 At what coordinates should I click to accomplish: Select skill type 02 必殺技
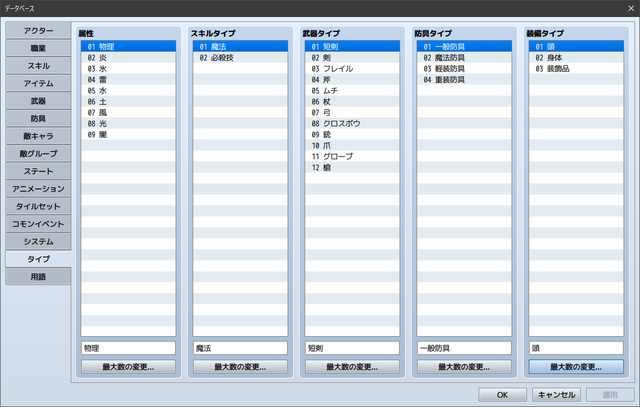coord(240,58)
